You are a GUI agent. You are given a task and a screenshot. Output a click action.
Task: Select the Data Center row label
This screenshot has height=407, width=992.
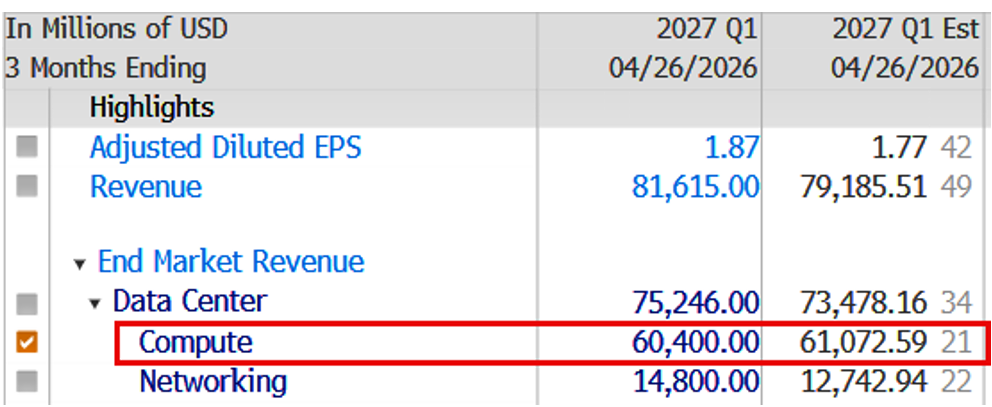[190, 301]
